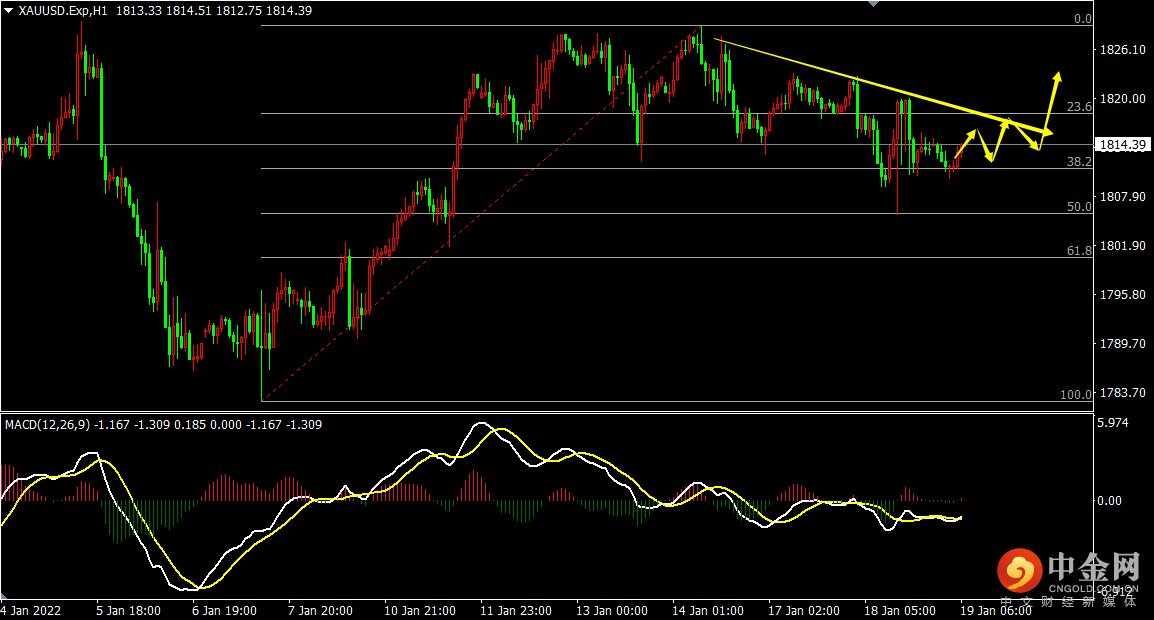Click the CNGOLD coin logo in watermark

1018,570
